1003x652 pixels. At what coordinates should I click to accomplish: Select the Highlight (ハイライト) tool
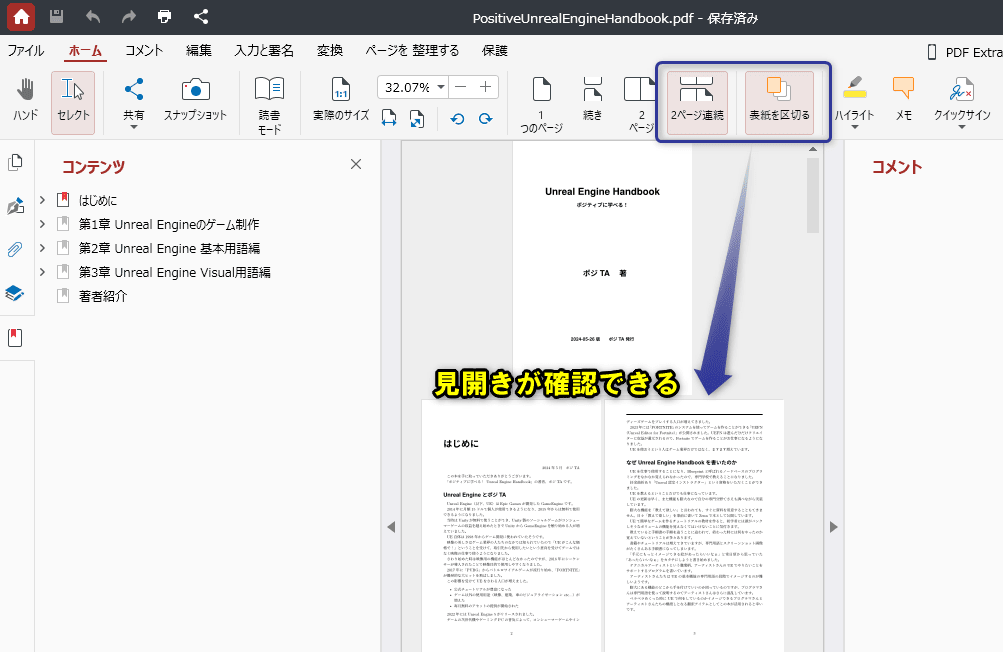click(855, 100)
